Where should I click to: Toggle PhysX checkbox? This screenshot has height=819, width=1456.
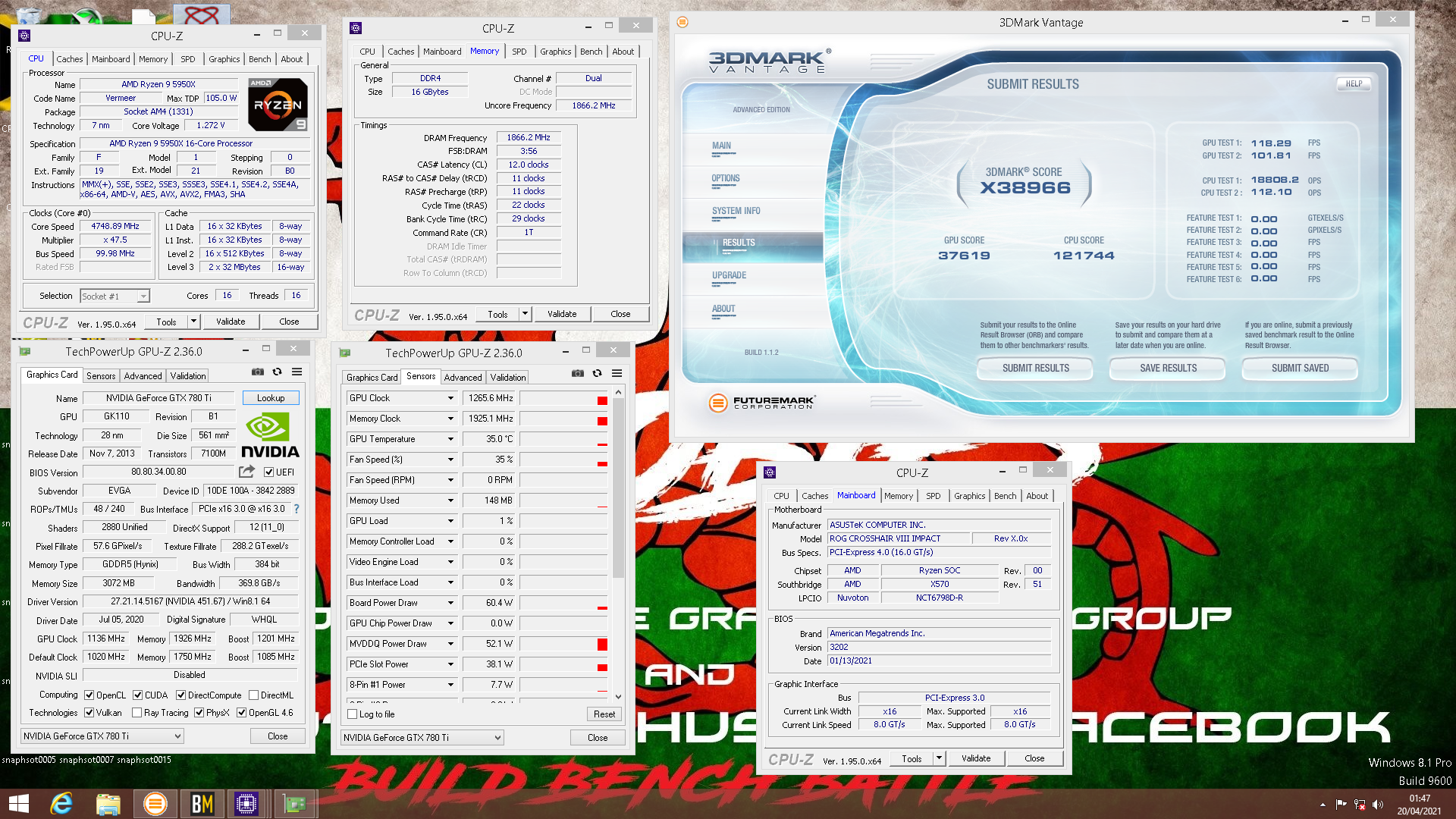coord(199,712)
